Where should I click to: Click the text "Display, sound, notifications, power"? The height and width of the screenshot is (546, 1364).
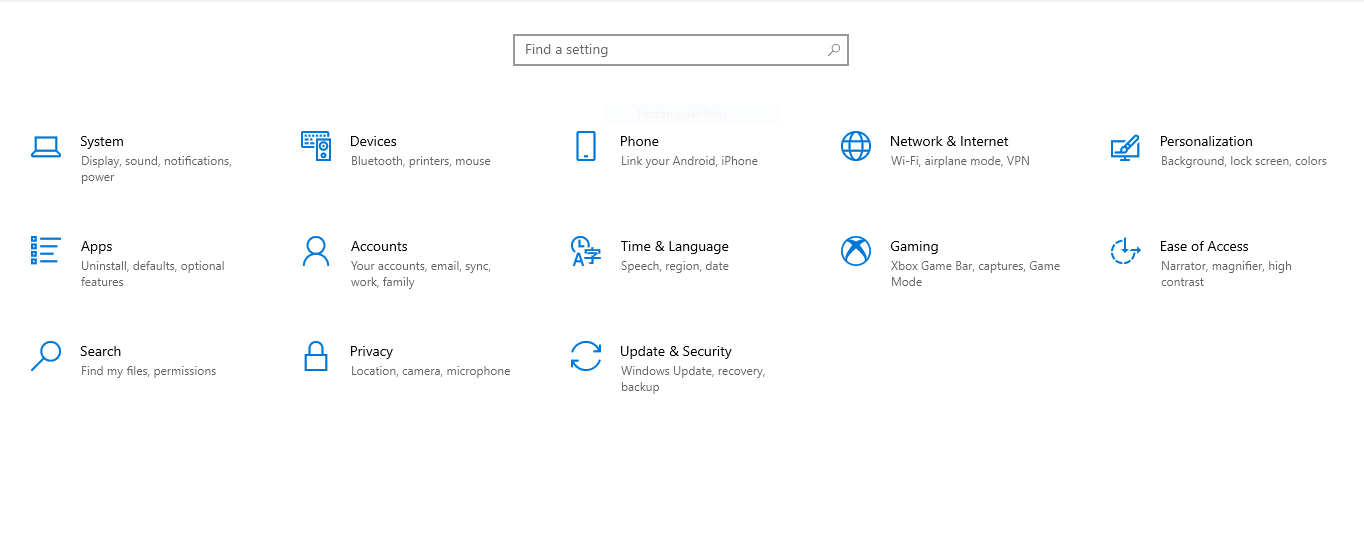coord(156,169)
